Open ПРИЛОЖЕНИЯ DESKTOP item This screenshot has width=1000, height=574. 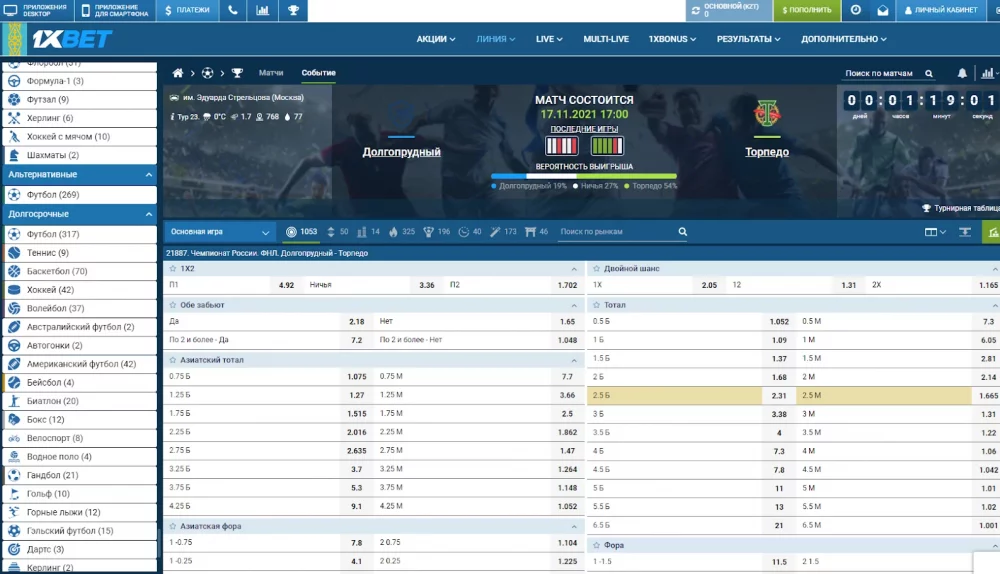(x=38, y=10)
